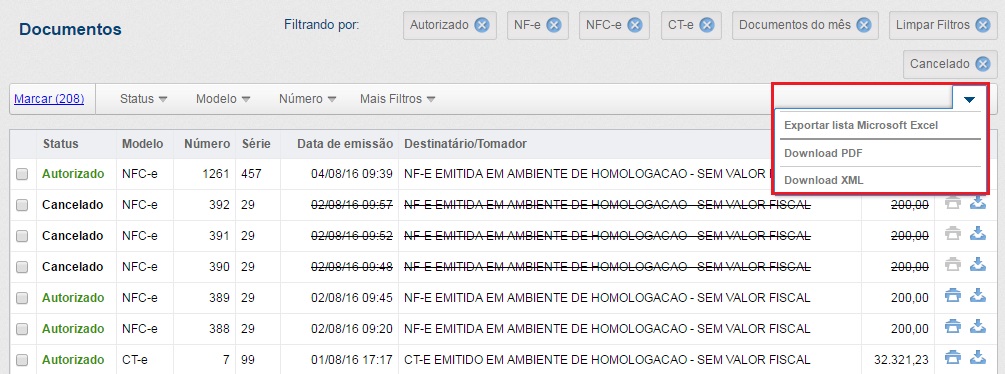
Task: Check the box for document 1261
Action: pos(22,174)
